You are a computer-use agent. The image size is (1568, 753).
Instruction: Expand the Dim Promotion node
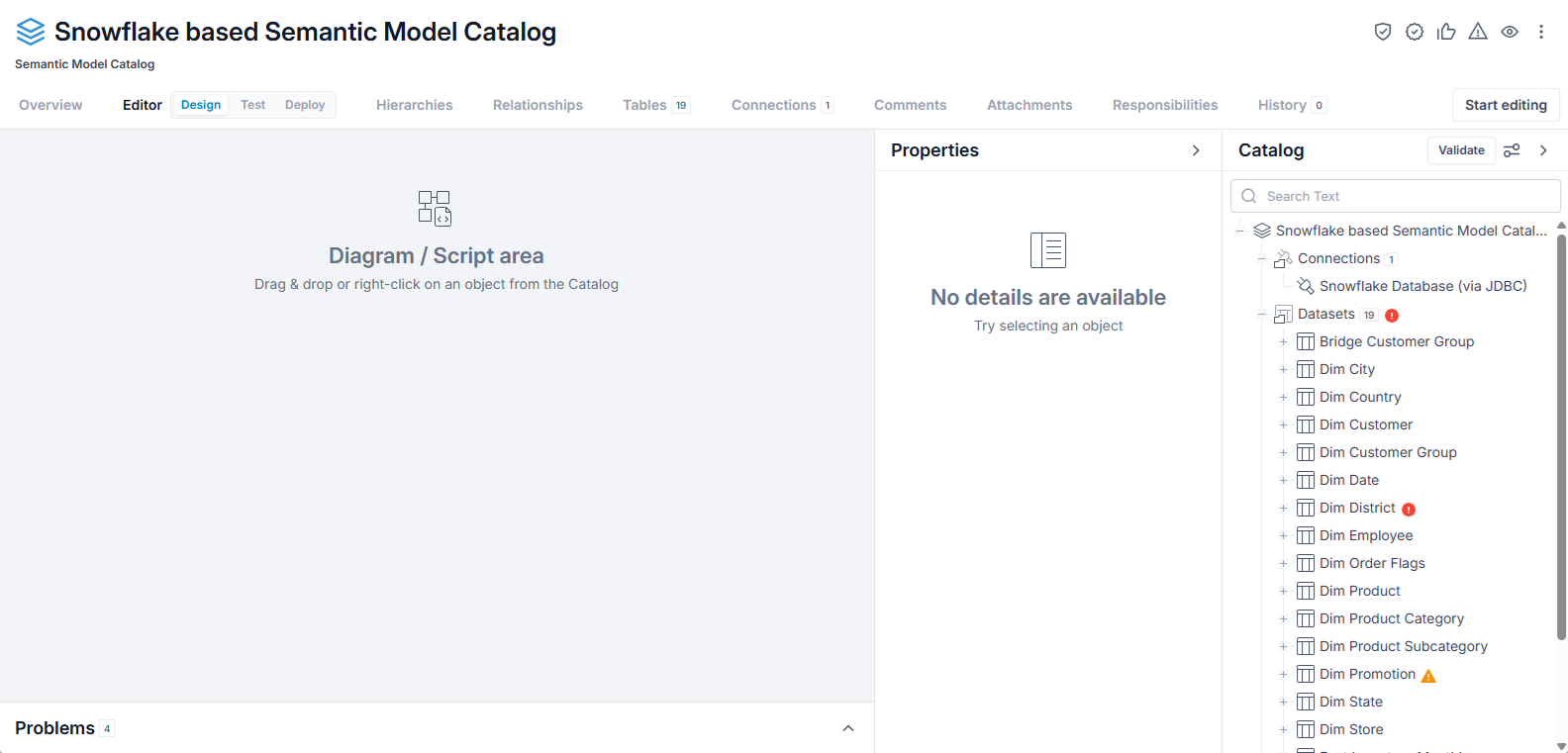(x=1283, y=675)
